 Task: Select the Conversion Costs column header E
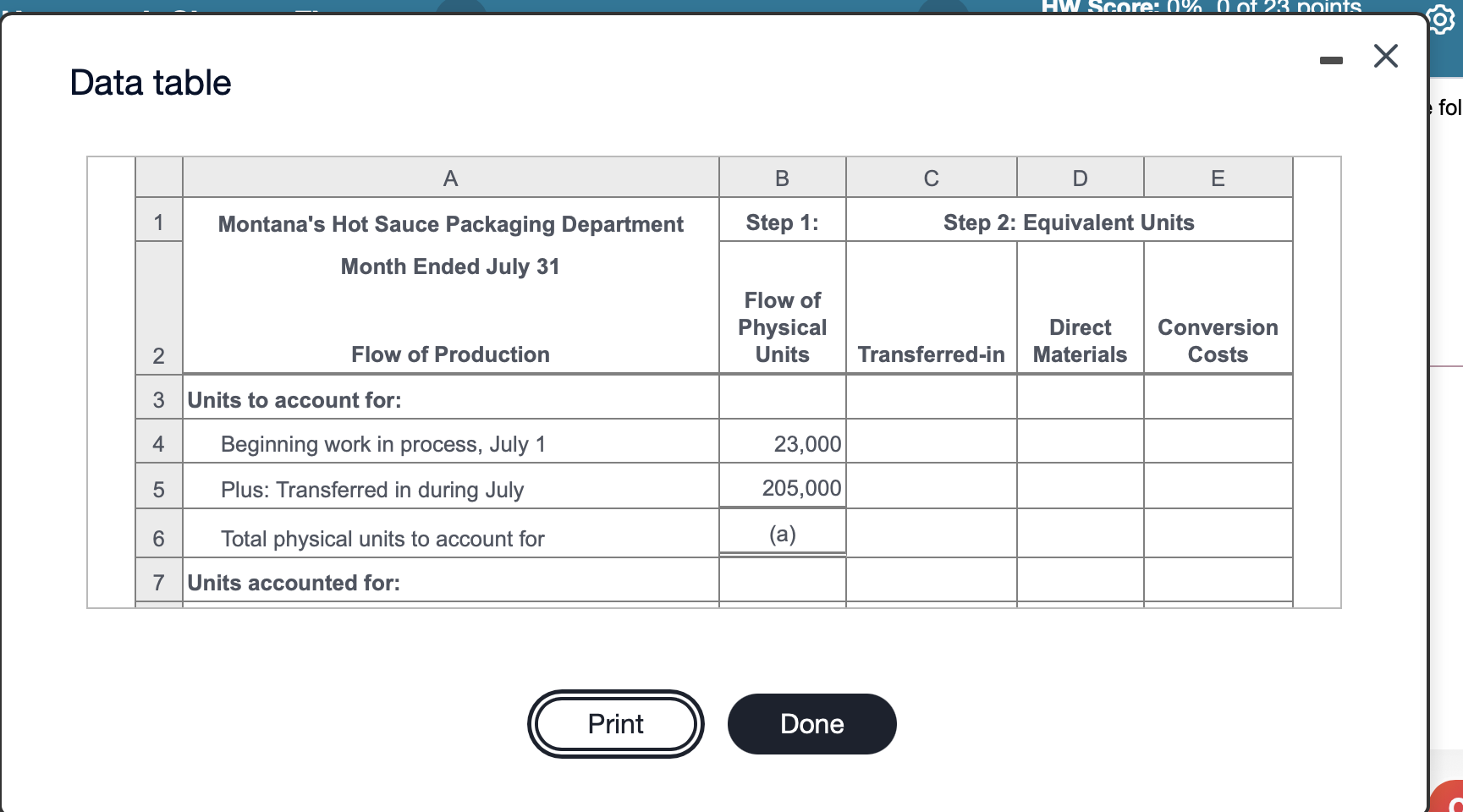[1217, 178]
